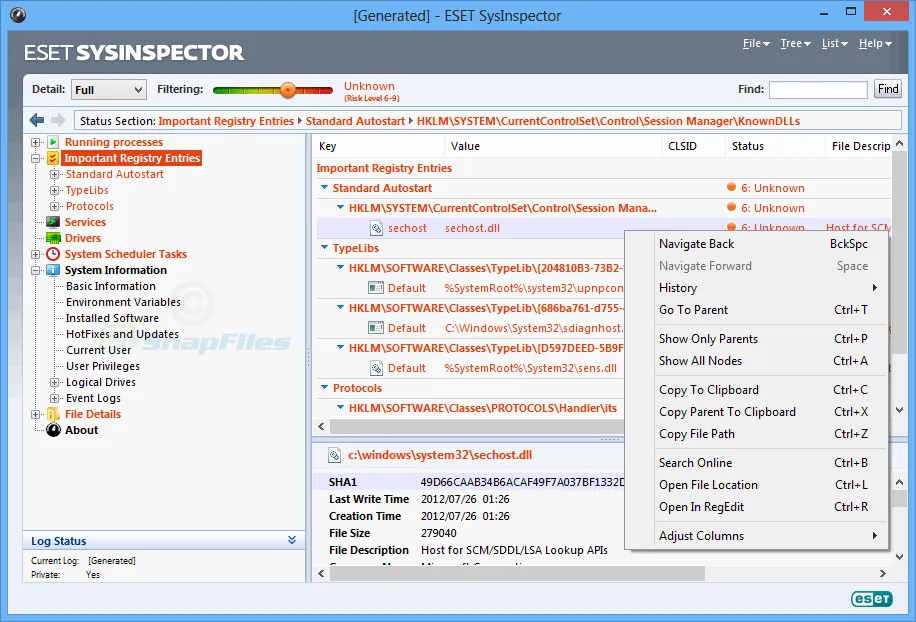Click Important Registry Entries breadcrumb link

pyautogui.click(x=226, y=121)
